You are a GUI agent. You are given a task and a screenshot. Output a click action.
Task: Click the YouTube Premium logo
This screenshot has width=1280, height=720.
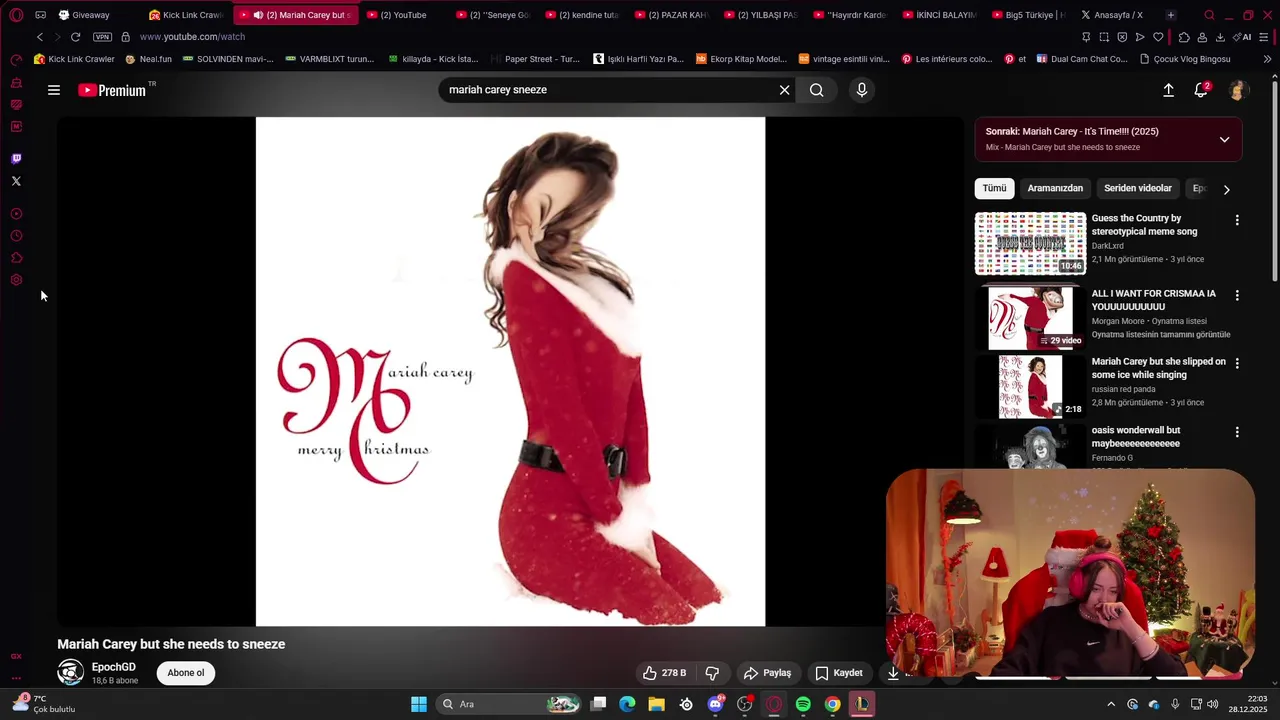point(112,90)
